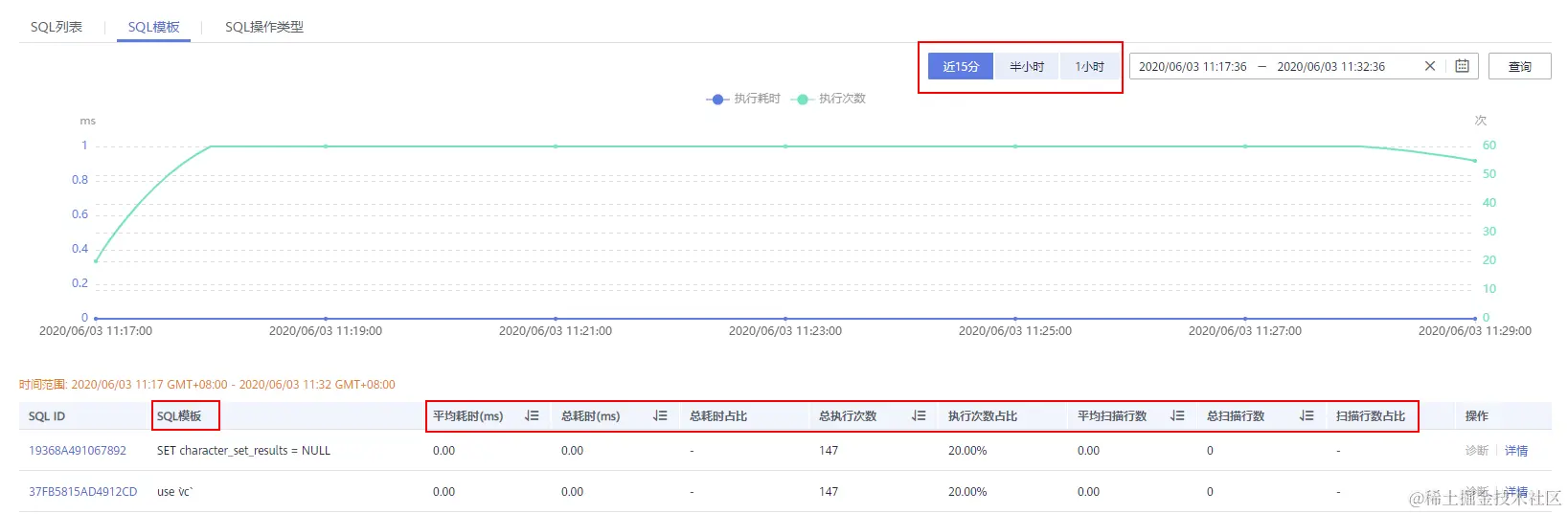Sort by 总执行次数 column icon
The width and height of the screenshot is (1568, 514).
click(x=920, y=415)
